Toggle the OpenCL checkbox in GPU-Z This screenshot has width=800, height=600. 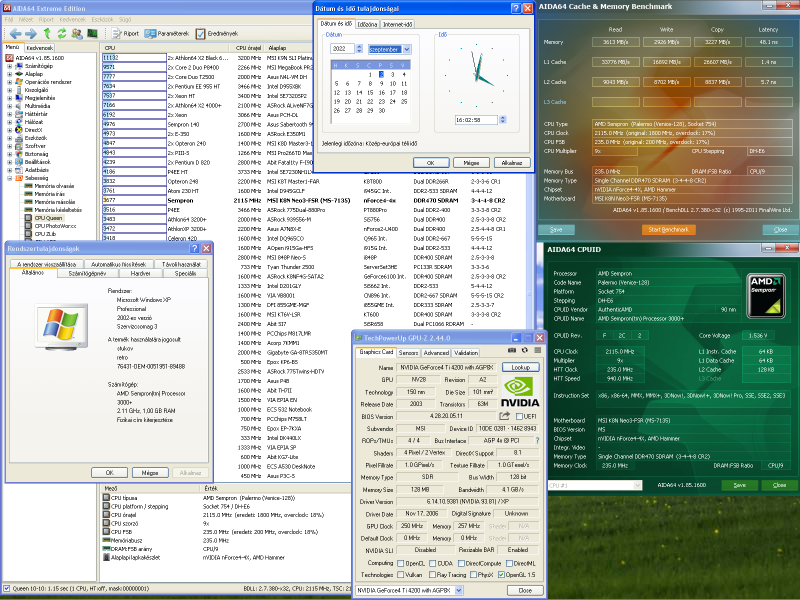[x=401, y=563]
